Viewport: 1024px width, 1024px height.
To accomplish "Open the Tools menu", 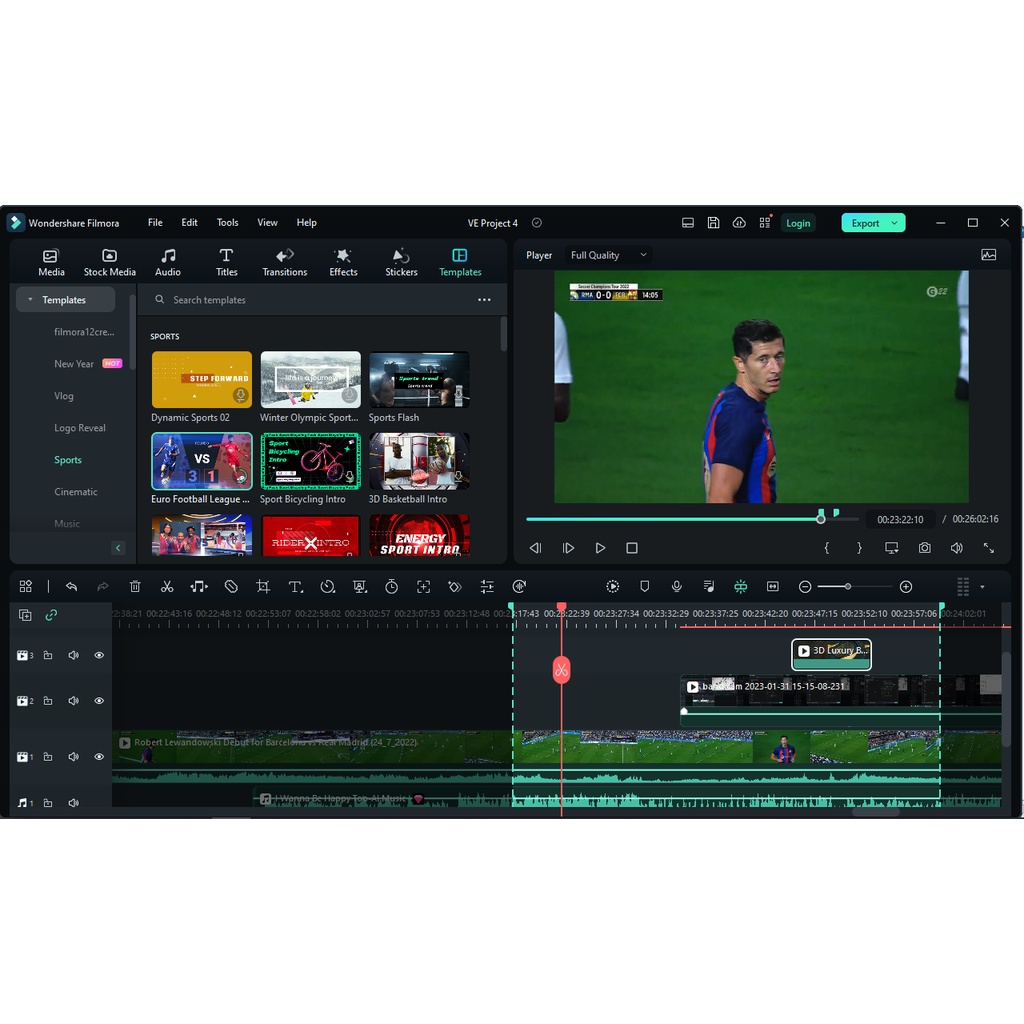I will tap(228, 223).
